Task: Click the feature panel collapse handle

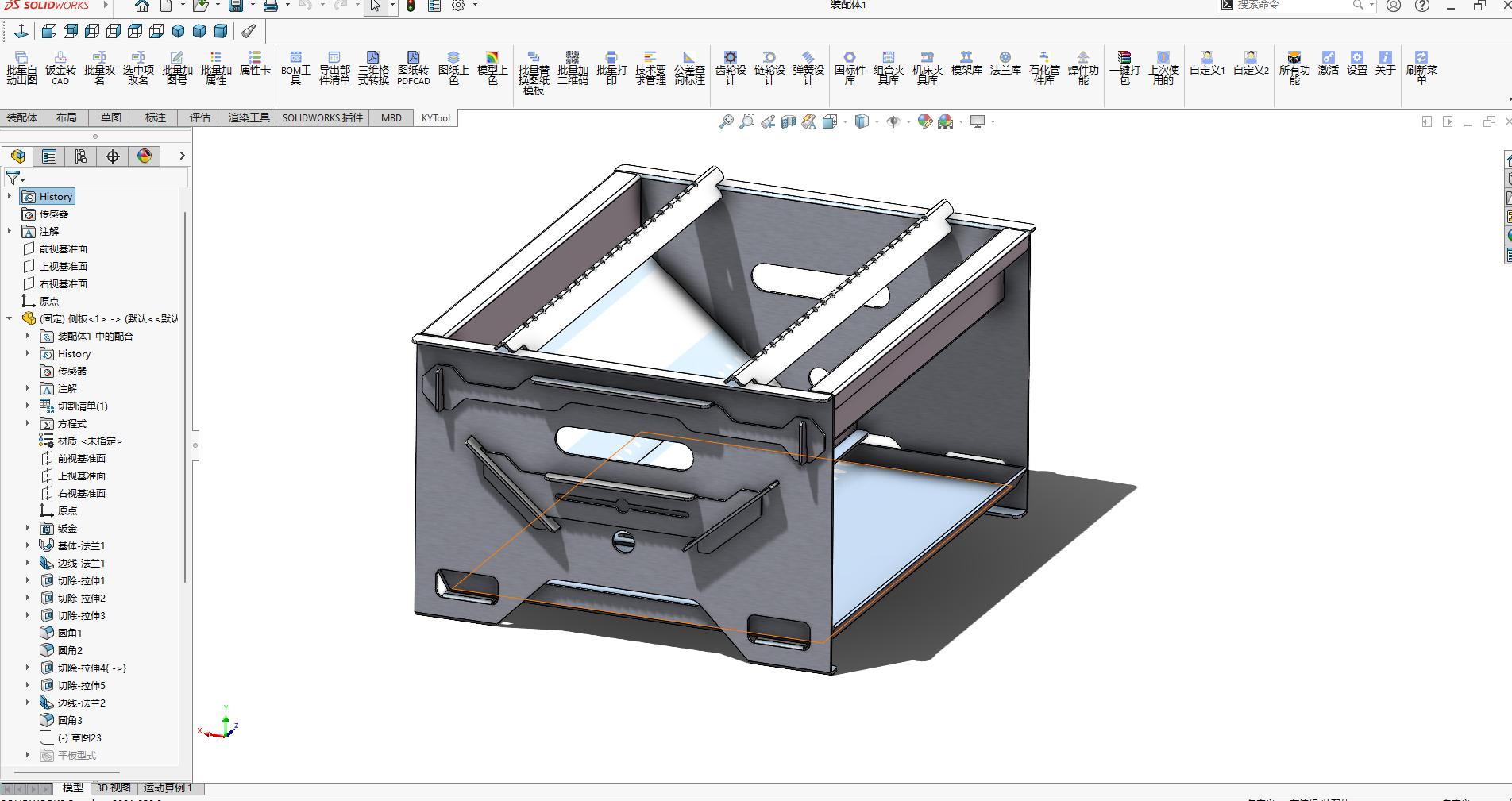Action: [195, 445]
